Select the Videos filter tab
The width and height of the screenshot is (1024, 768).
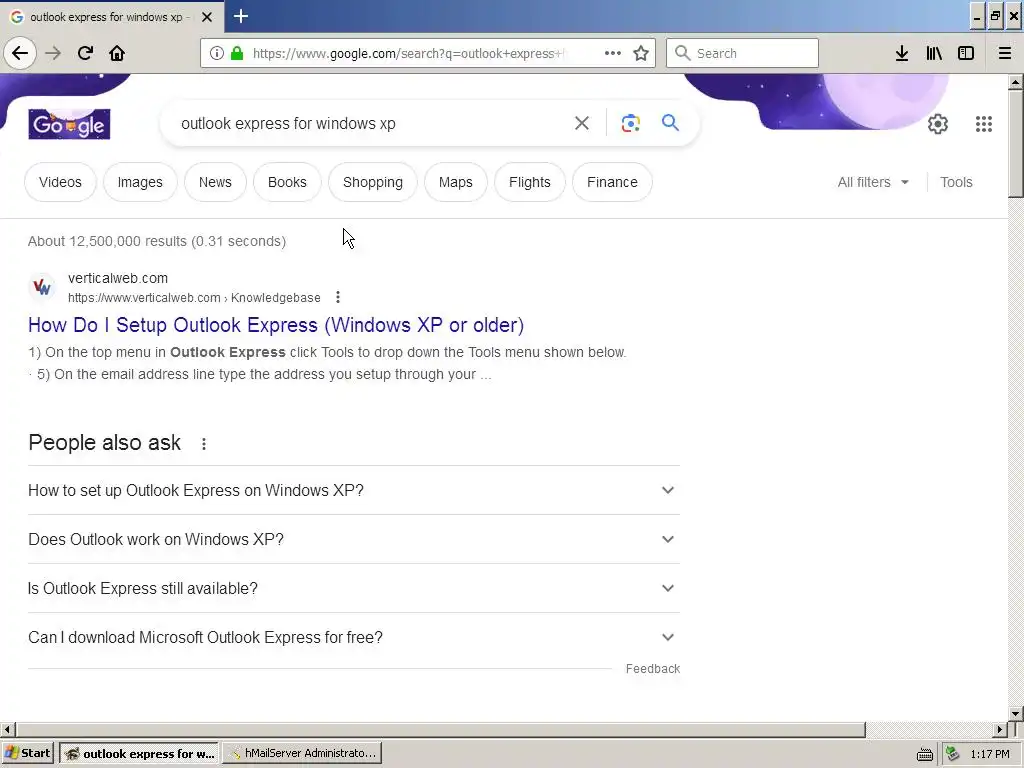pos(60,182)
